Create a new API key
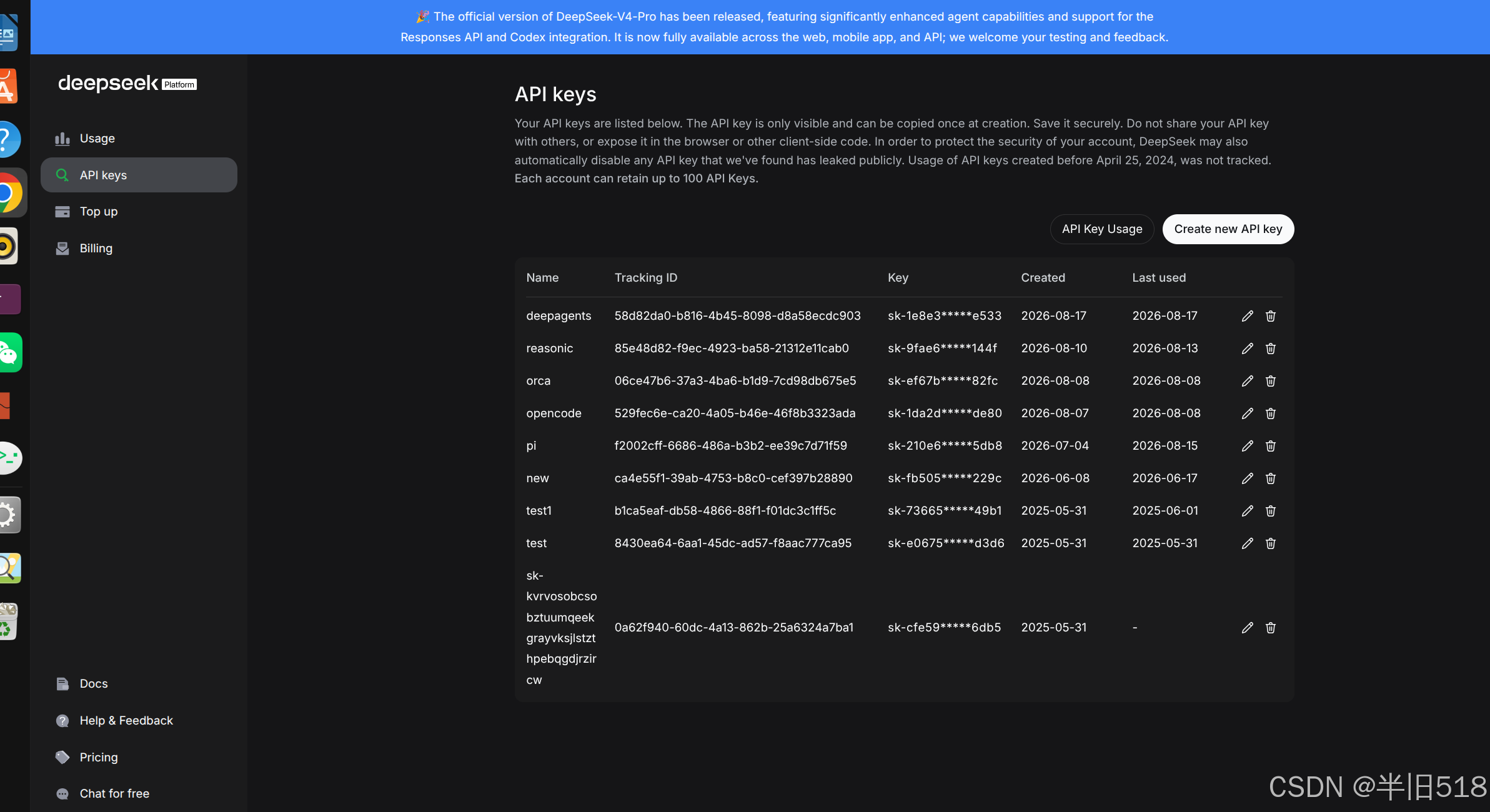 1228,229
